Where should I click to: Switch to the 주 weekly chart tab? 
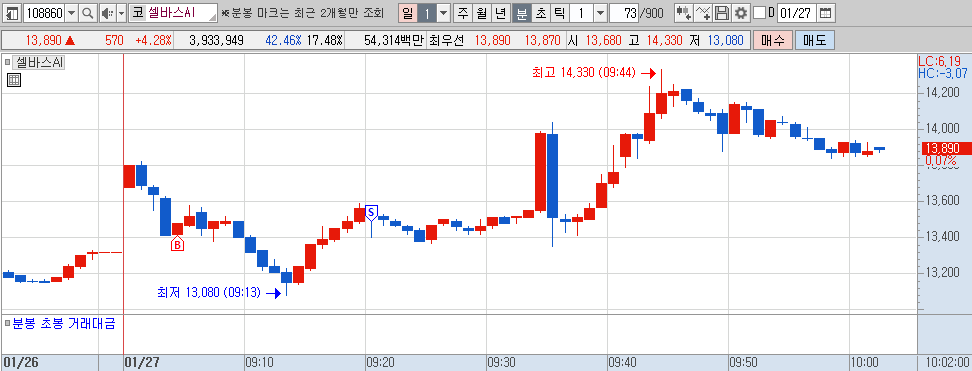point(462,12)
